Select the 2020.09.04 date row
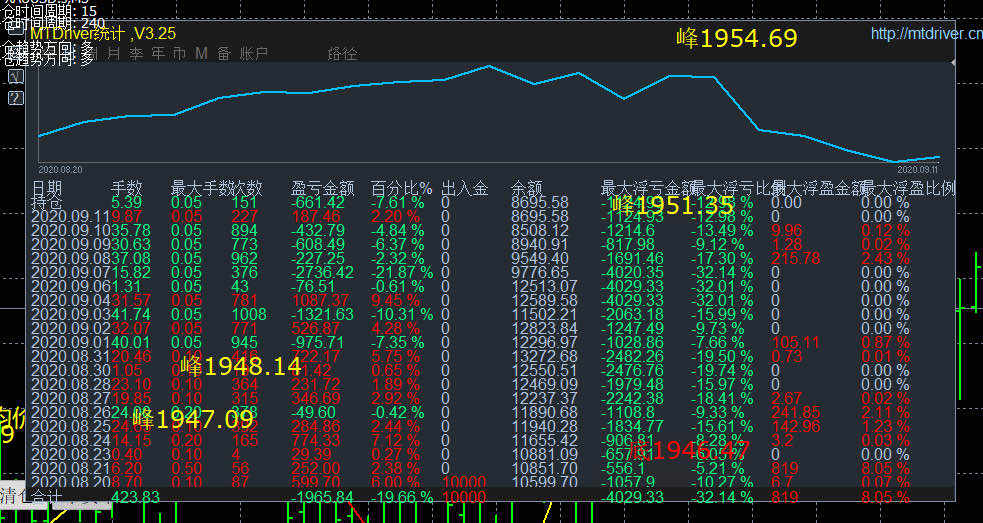The width and height of the screenshot is (983, 523). [71, 300]
